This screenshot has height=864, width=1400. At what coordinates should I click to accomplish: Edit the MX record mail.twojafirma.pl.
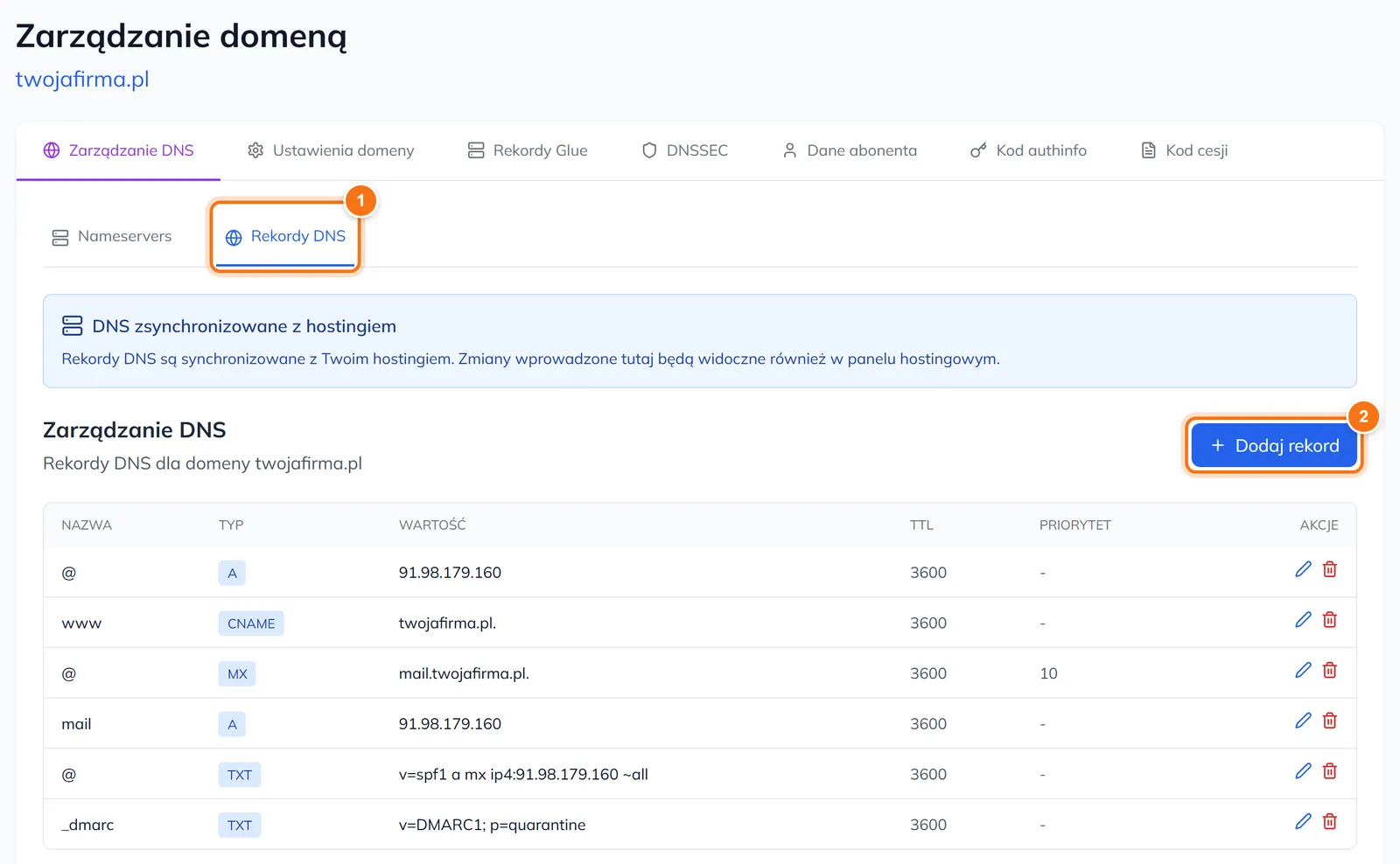[x=1303, y=671]
